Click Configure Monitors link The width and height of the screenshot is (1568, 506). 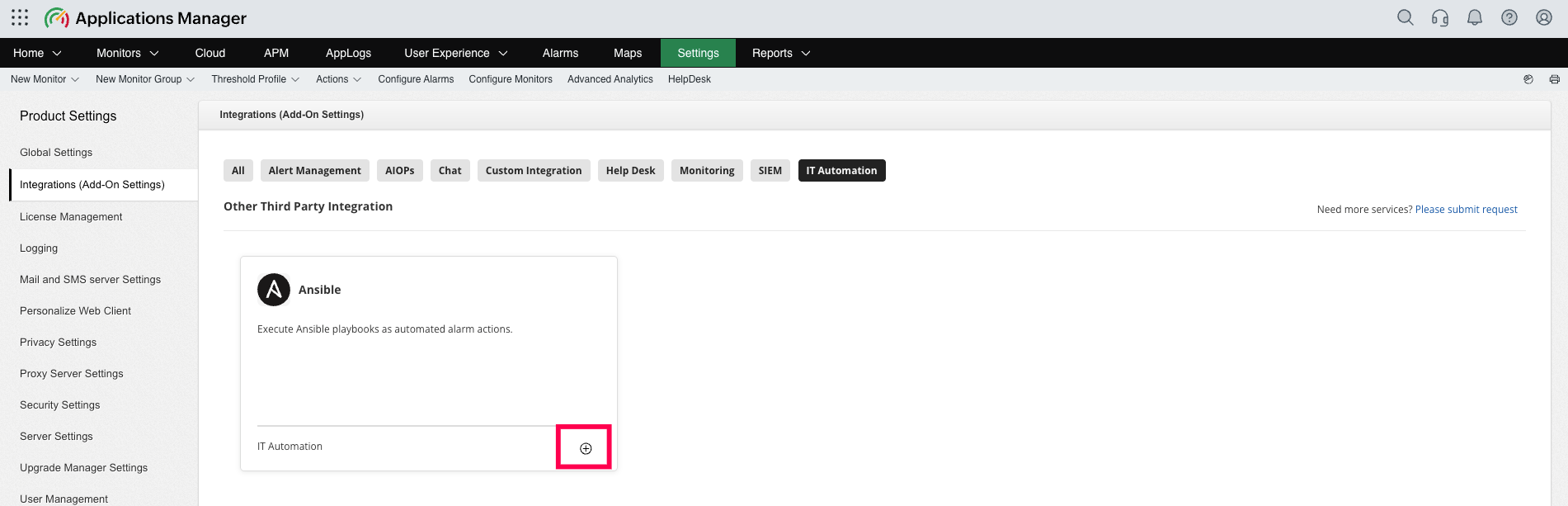pyautogui.click(x=511, y=79)
